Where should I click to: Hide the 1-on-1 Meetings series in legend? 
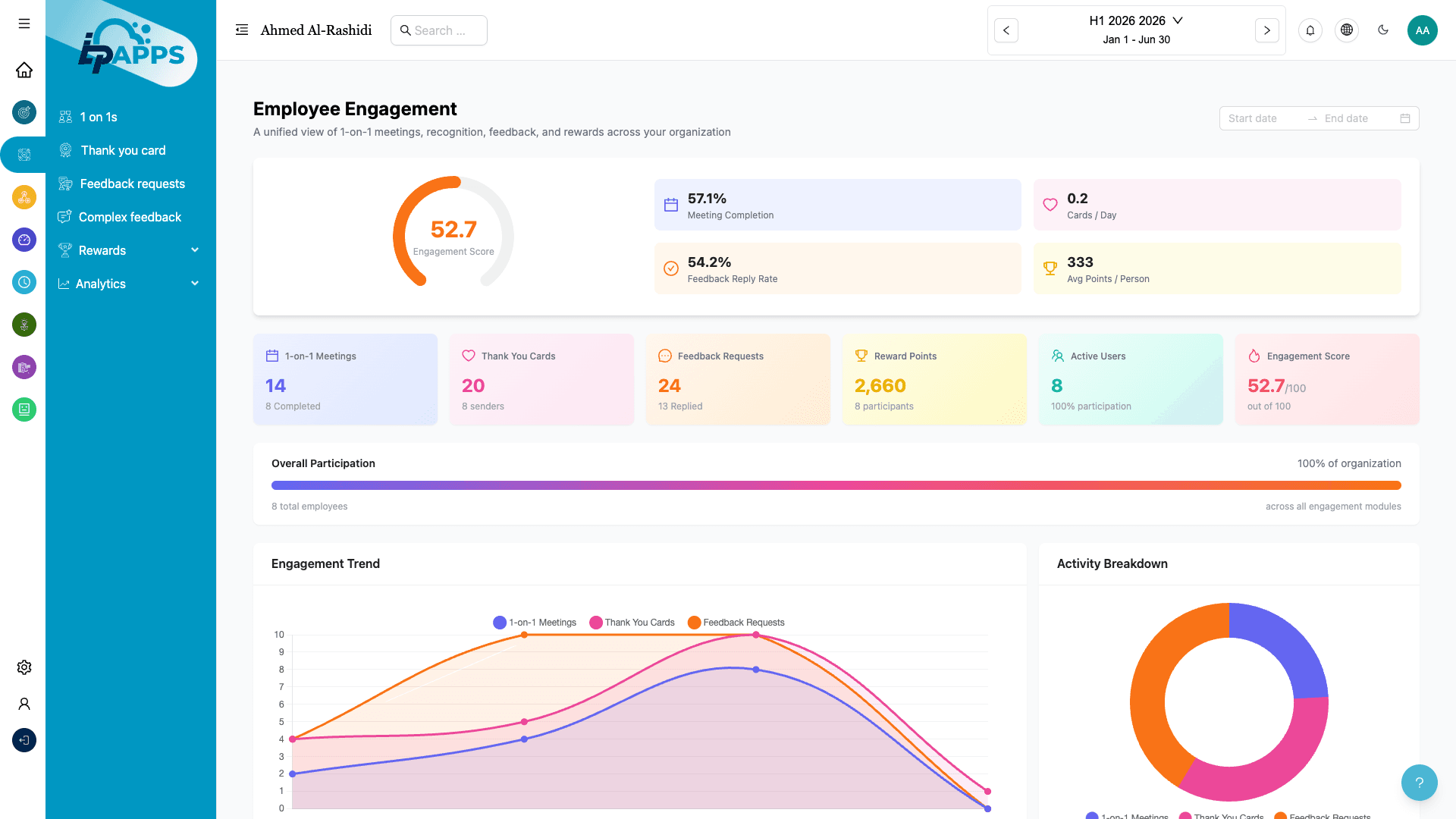click(x=535, y=622)
